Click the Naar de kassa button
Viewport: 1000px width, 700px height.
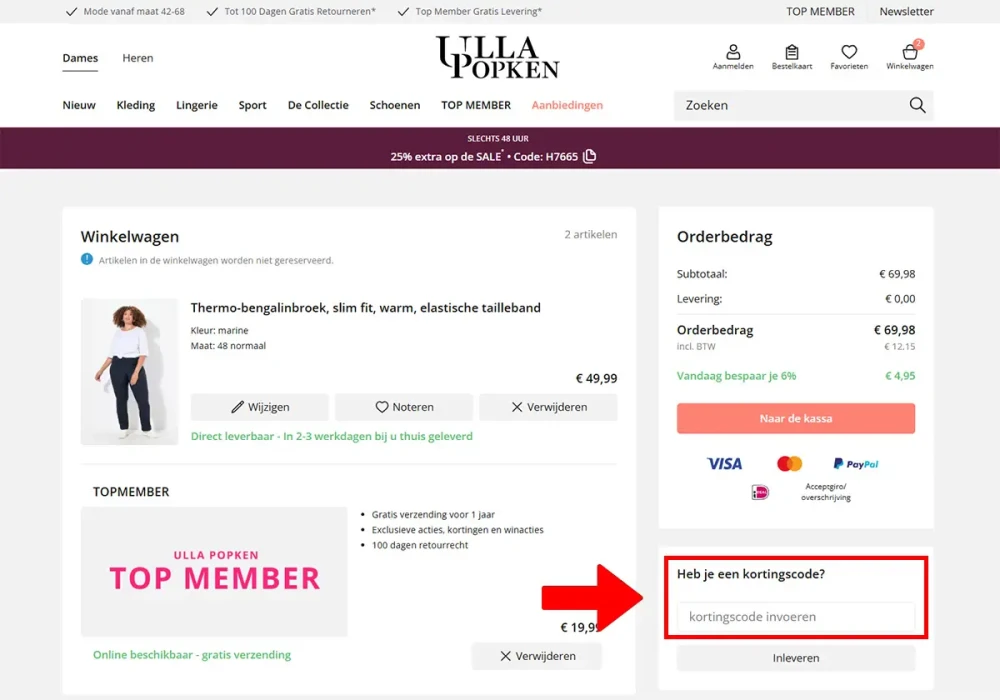tap(795, 418)
